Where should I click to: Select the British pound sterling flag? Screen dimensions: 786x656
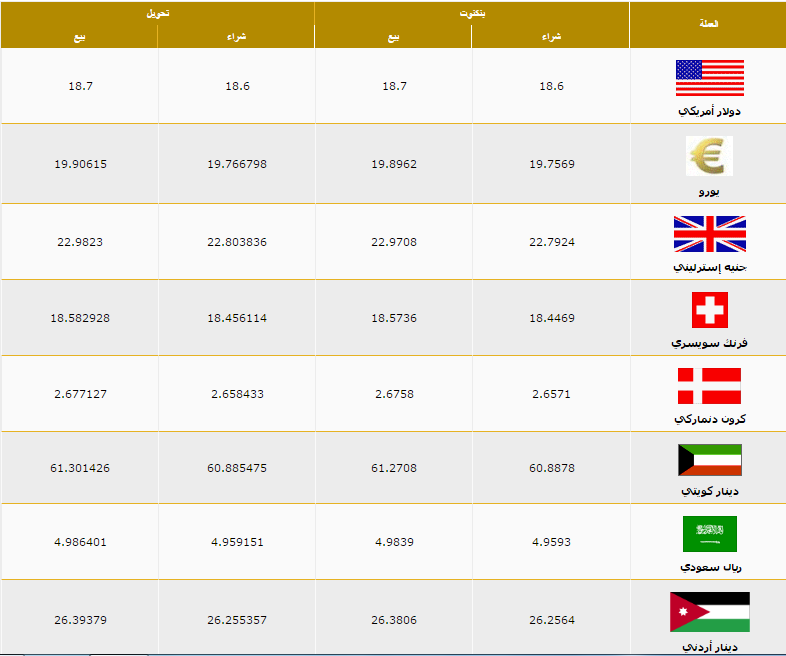(709, 234)
